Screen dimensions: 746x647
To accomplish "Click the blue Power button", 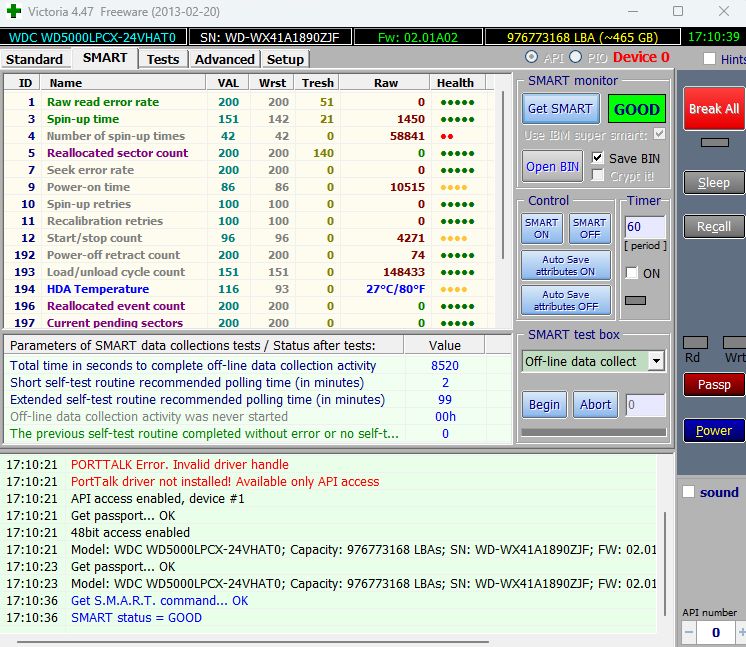I will coord(714,431).
